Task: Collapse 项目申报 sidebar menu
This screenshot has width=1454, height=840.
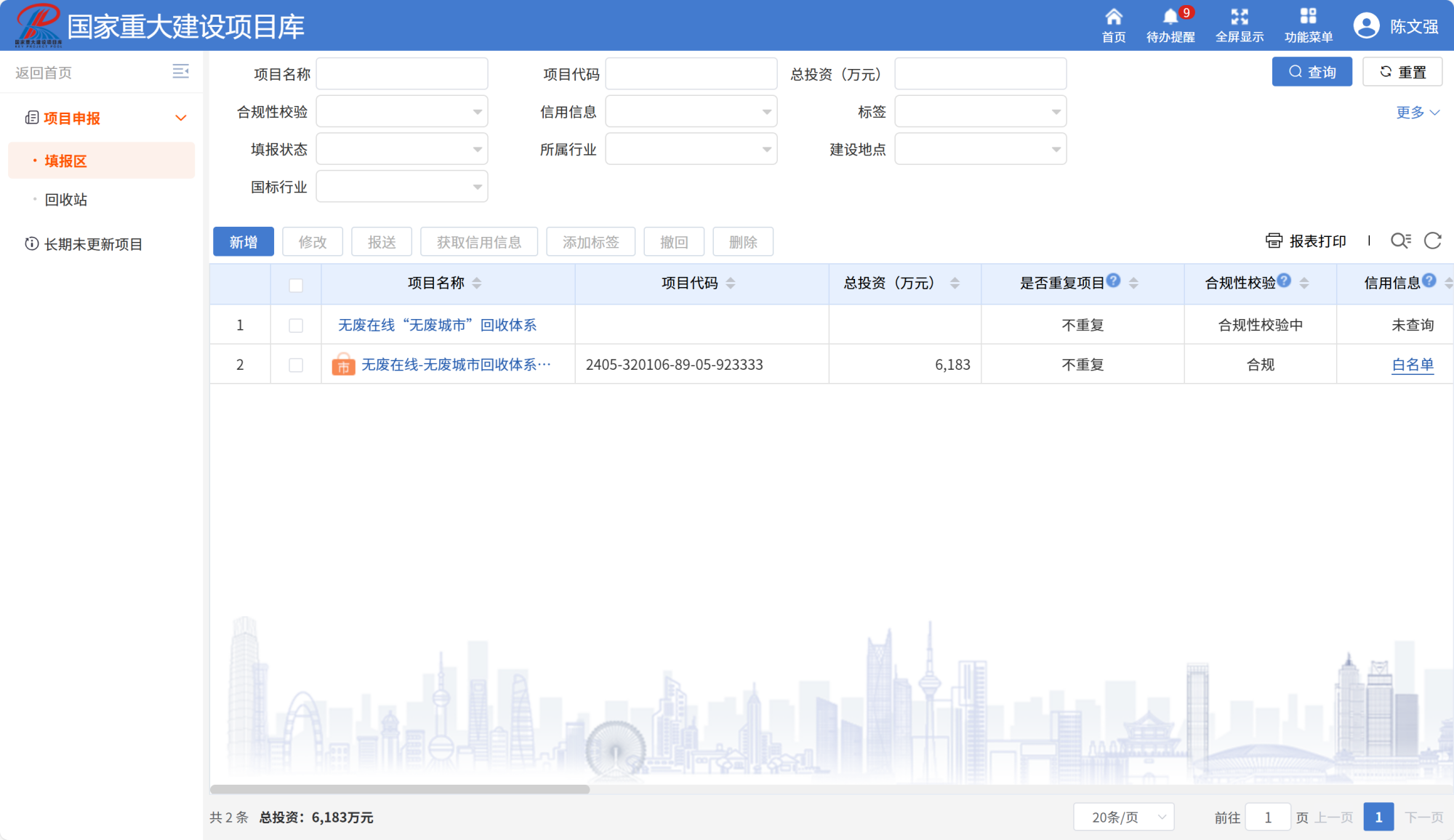Action: (x=181, y=118)
